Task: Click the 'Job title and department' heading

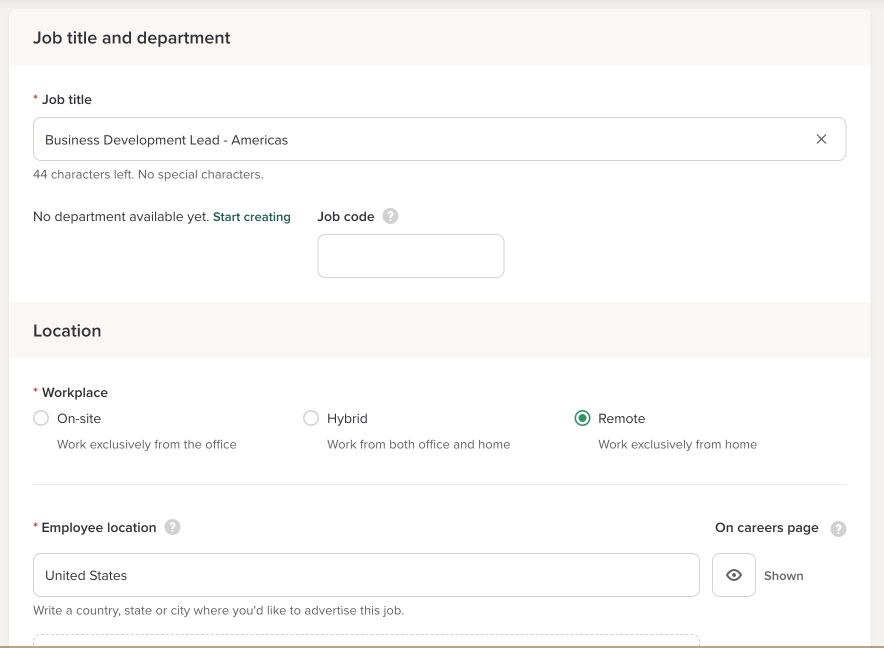Action: [131, 38]
